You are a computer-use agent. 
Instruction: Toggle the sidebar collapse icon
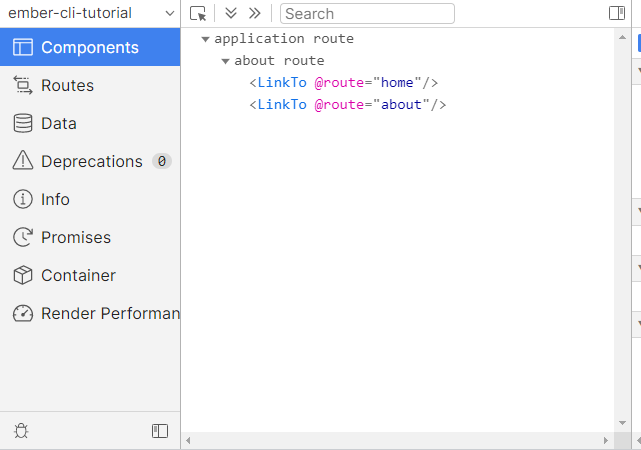160,431
